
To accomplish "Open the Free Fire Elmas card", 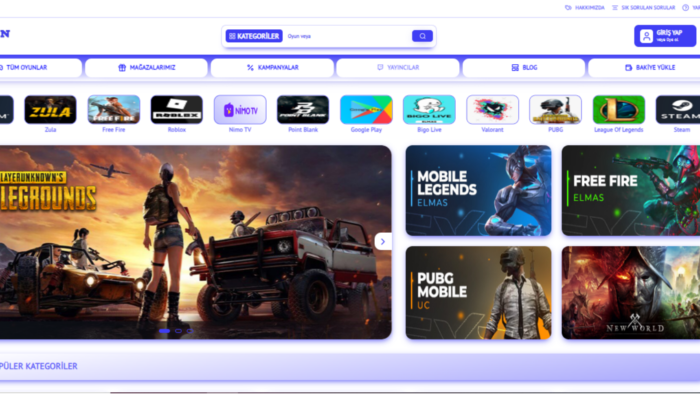I will click(631, 191).
